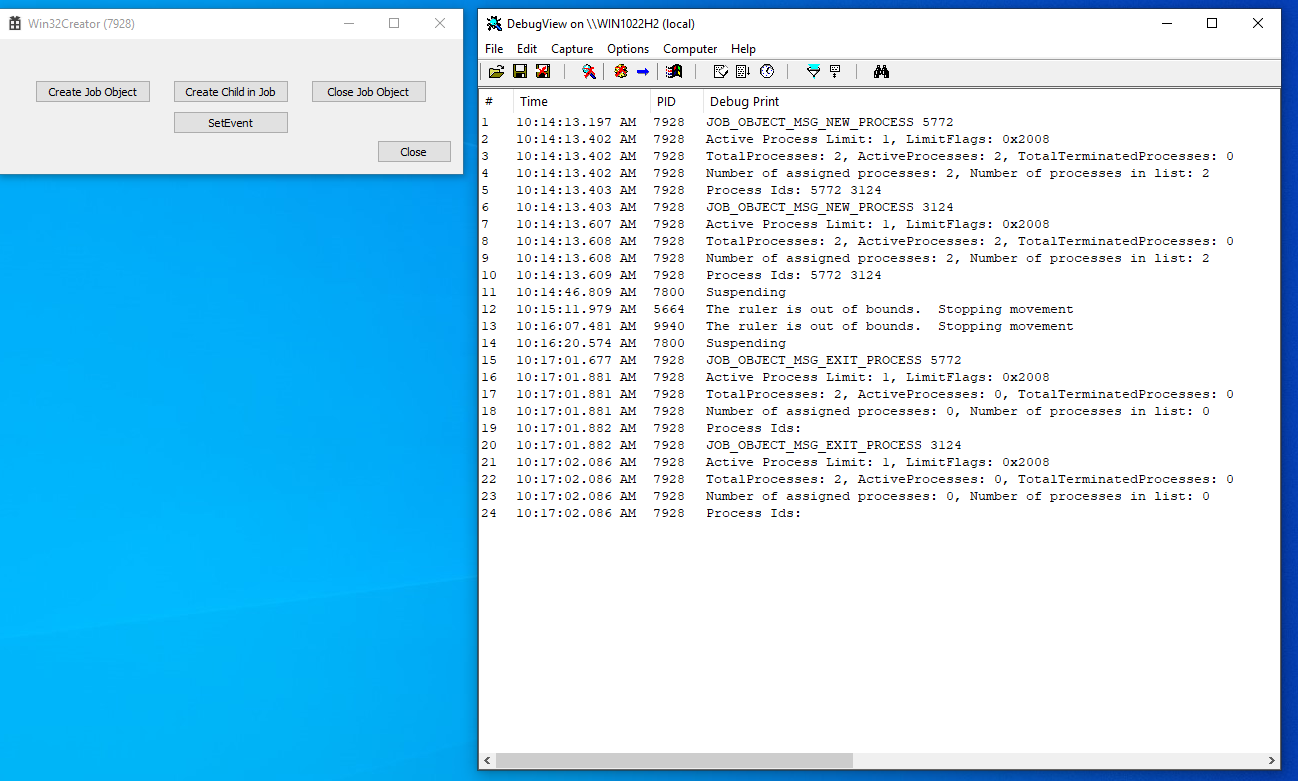Image resolution: width=1298 pixels, height=781 pixels.
Task: Click the Win32Creator title bar icon
Action: tap(15, 23)
